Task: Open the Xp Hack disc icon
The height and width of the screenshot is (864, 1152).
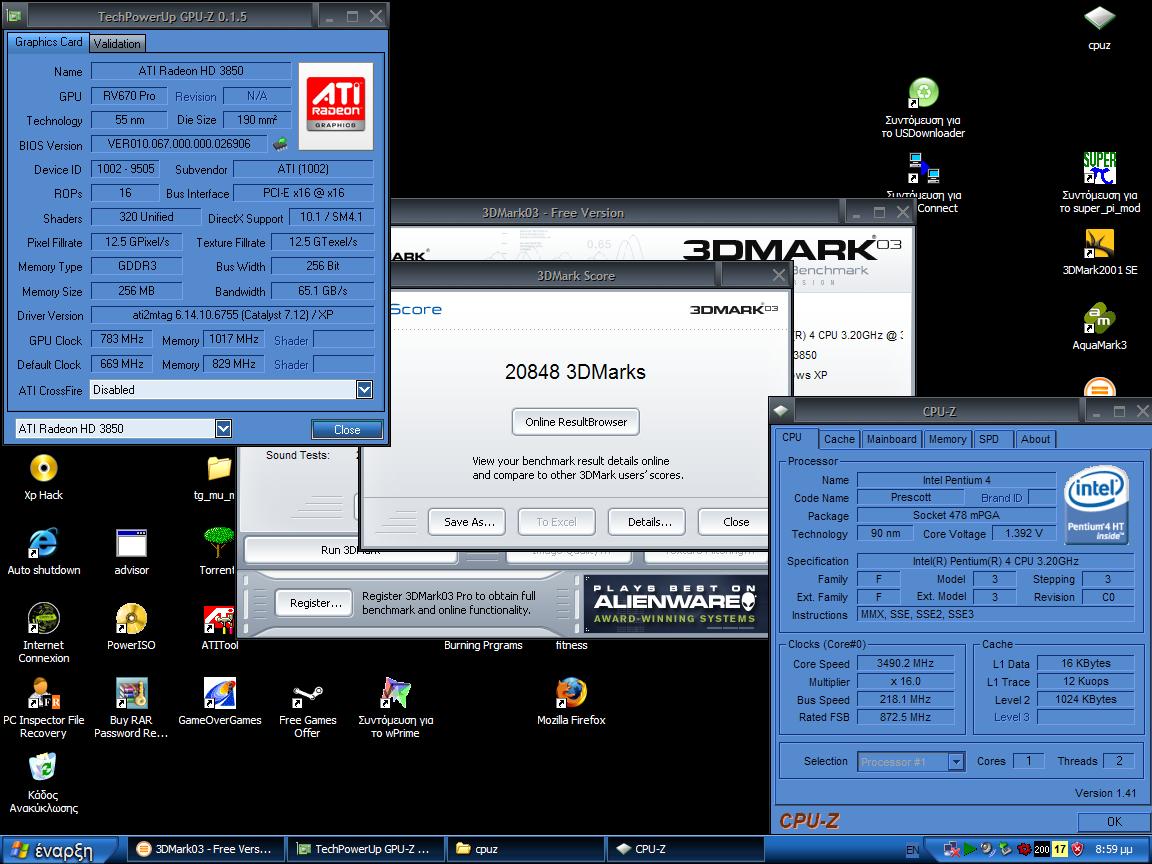Action: tap(43, 468)
